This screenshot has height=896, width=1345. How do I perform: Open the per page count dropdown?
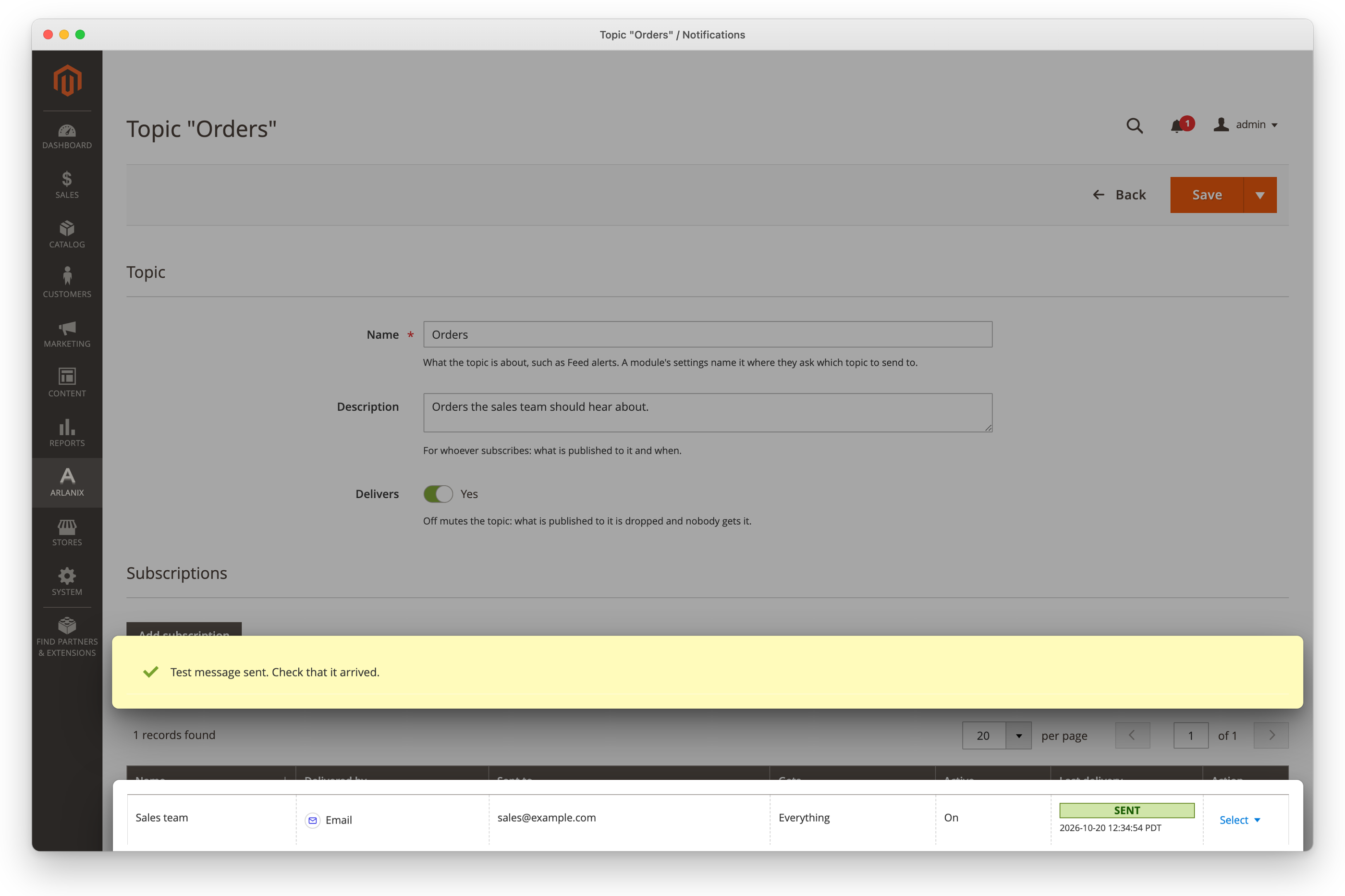(x=996, y=736)
